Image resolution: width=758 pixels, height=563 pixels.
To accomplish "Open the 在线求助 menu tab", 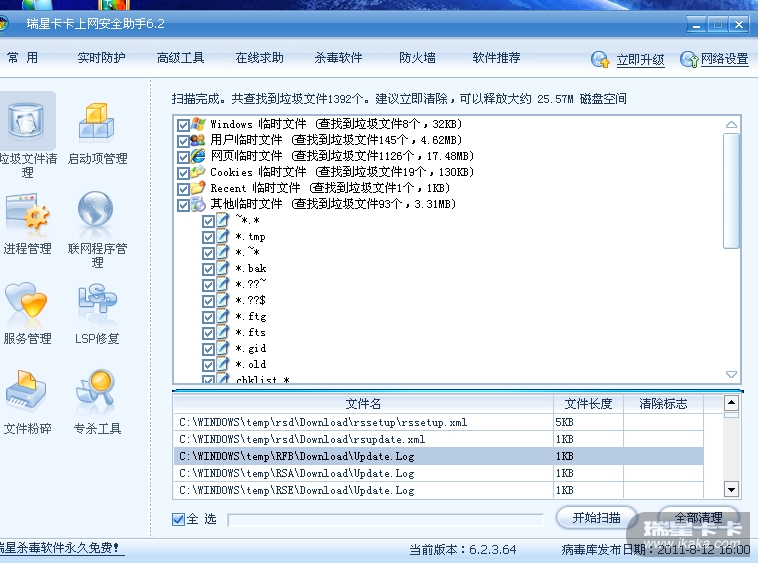I will (259, 58).
